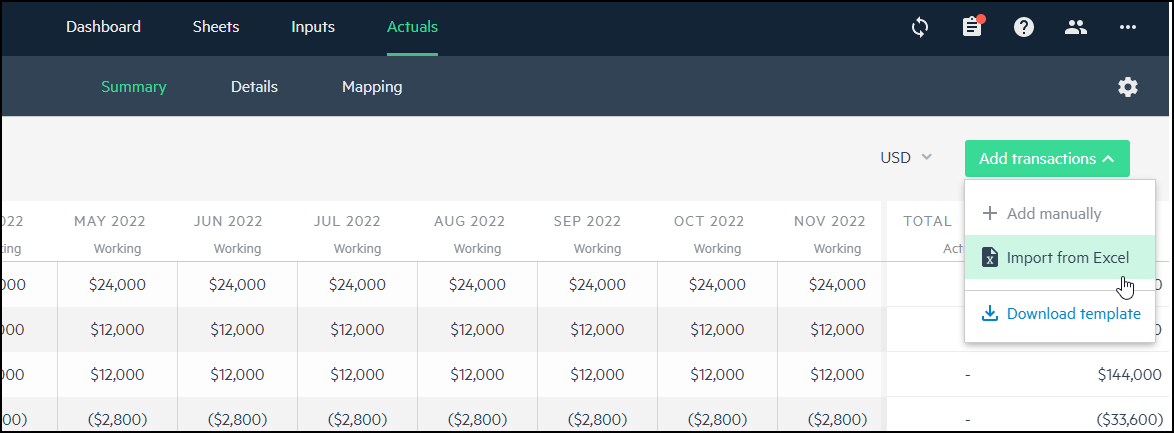Open the help question mark icon
The height and width of the screenshot is (433, 1174).
(1024, 28)
